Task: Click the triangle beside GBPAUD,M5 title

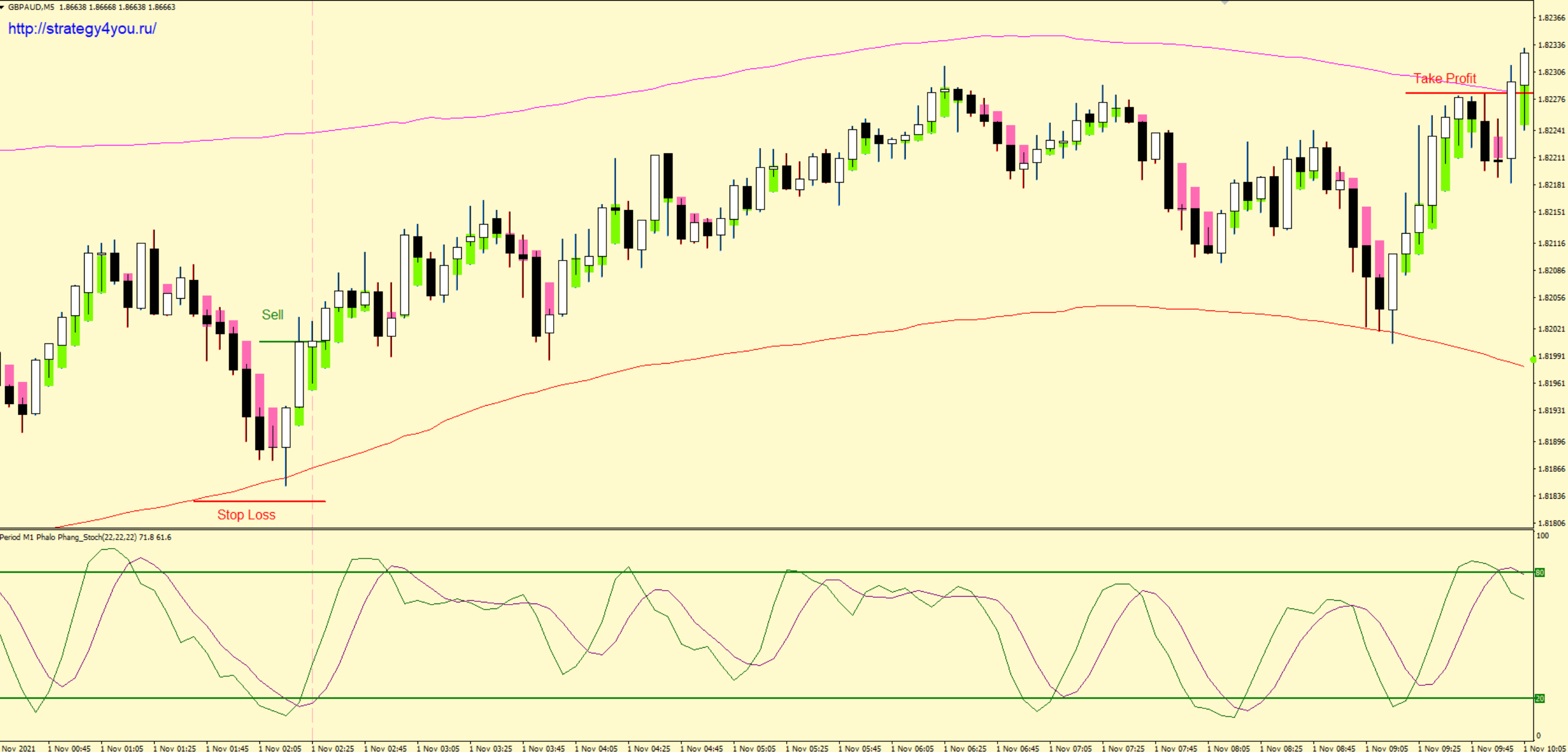Action: 3,7
